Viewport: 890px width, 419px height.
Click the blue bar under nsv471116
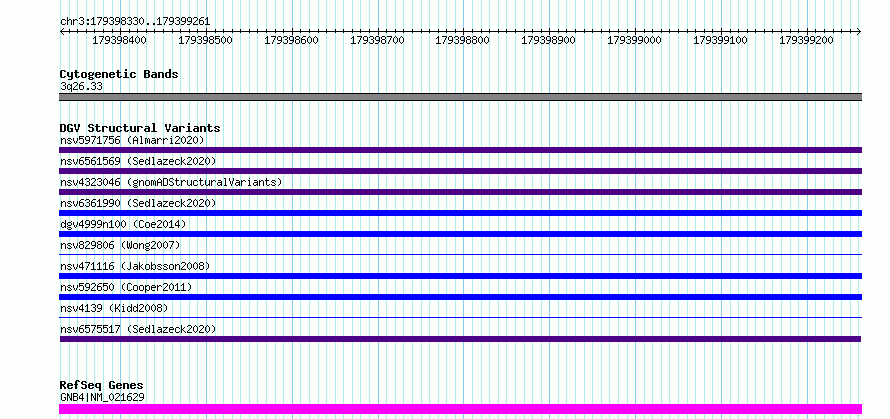460,276
